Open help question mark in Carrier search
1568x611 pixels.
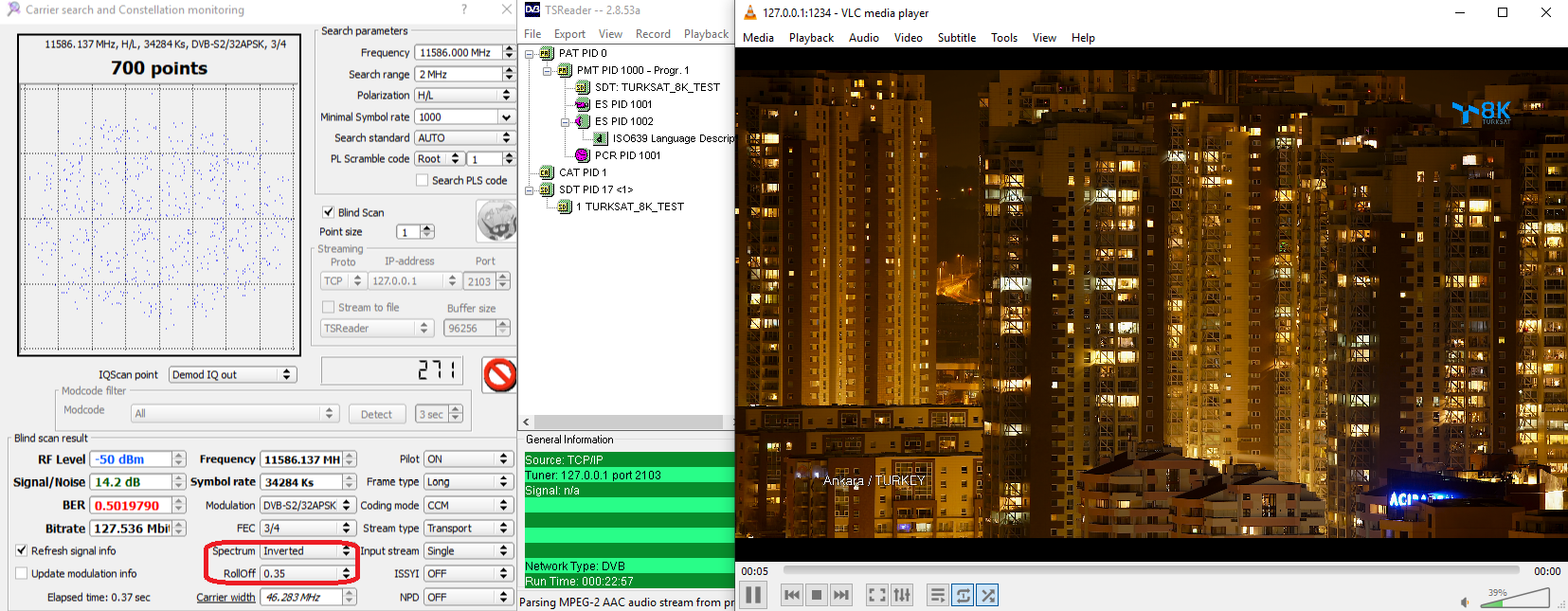click(x=463, y=9)
